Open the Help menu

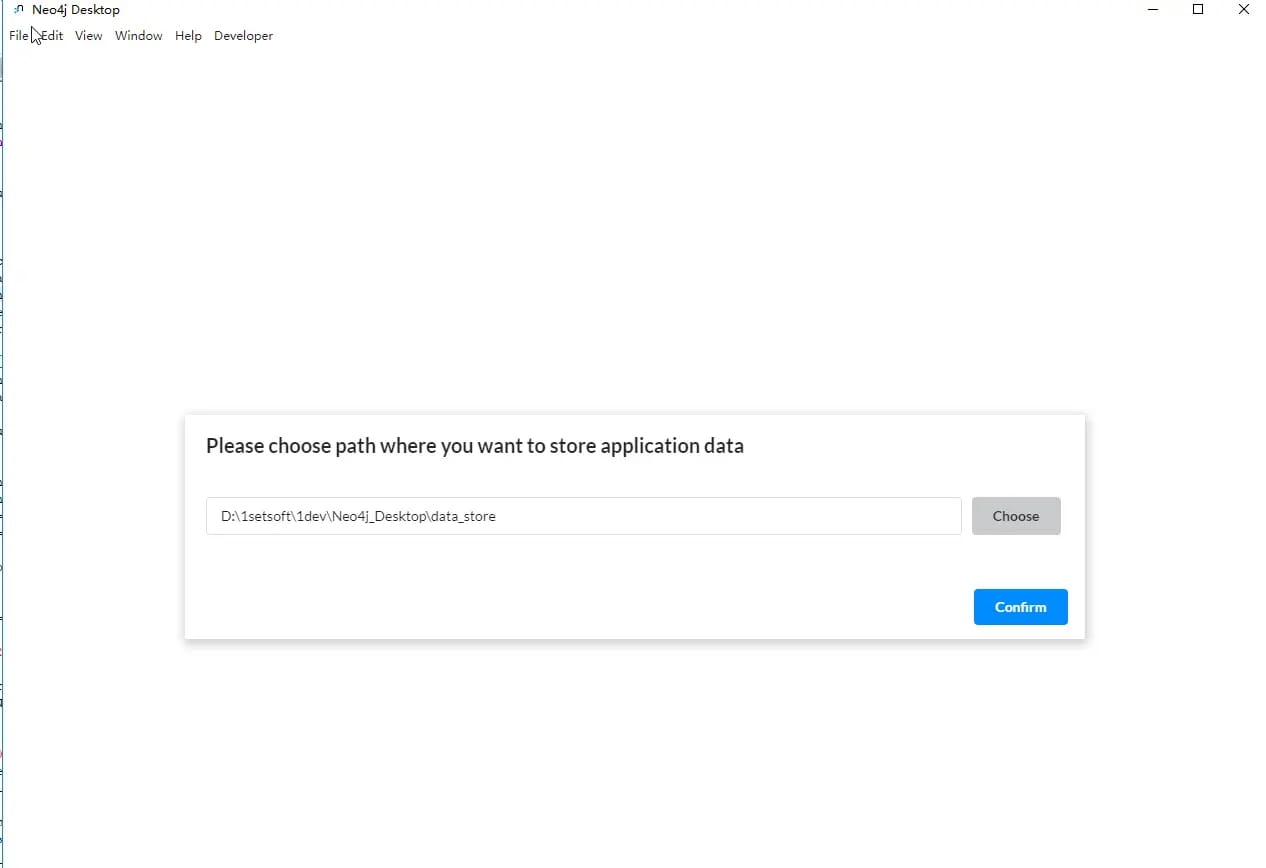[188, 36]
